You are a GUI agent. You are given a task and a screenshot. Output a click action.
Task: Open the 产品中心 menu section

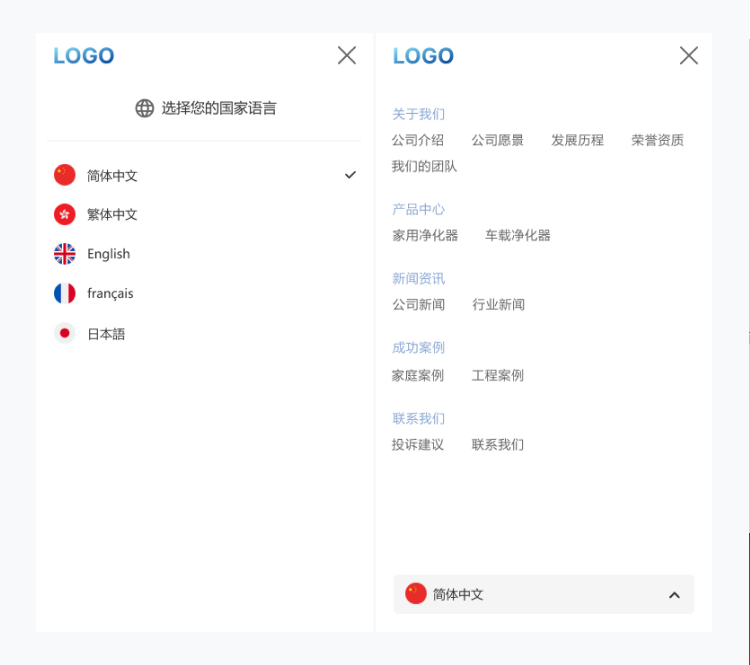coord(418,209)
